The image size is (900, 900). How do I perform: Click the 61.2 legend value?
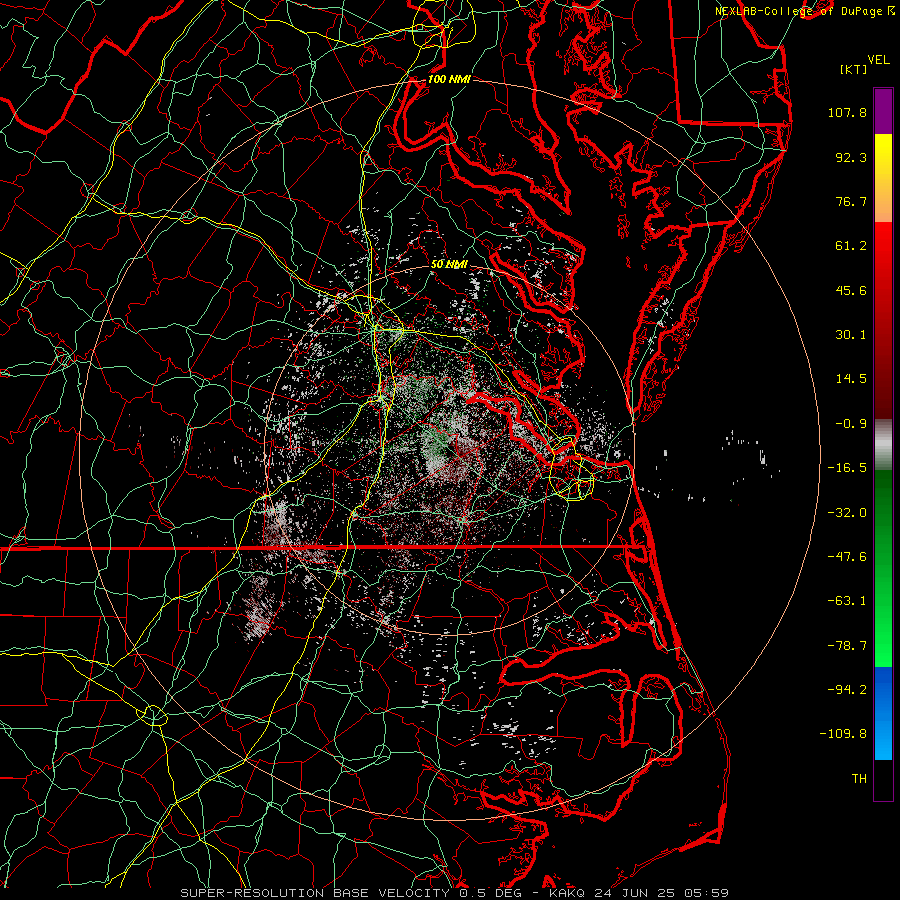851,246
